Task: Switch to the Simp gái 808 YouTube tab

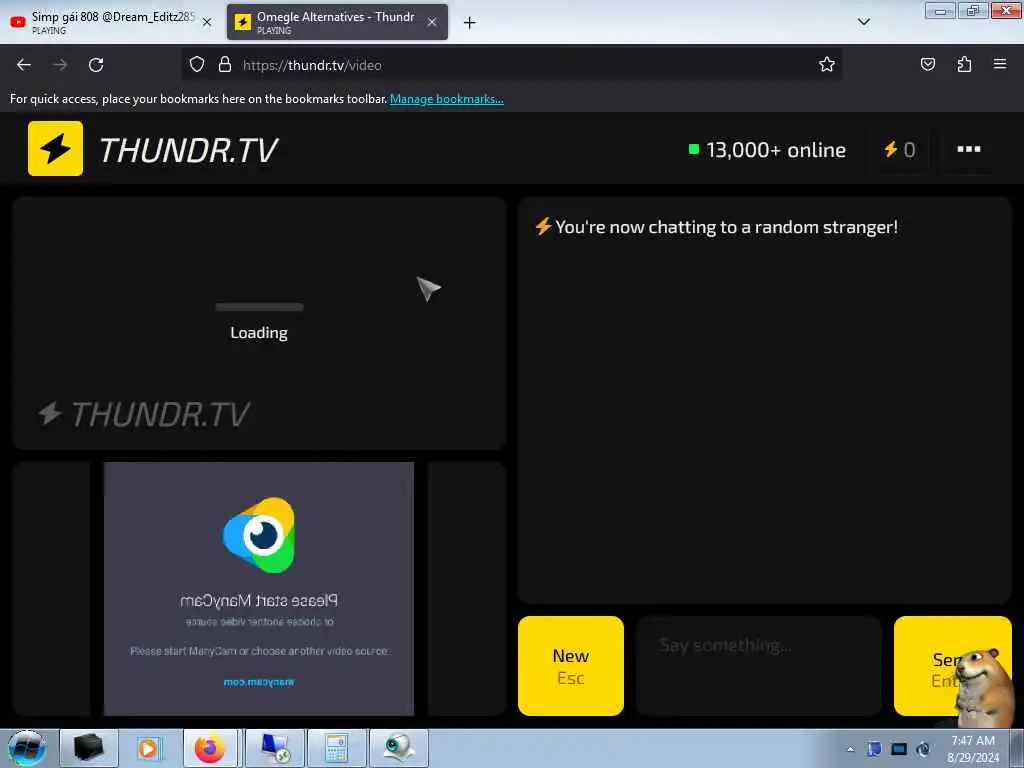Action: (111, 22)
